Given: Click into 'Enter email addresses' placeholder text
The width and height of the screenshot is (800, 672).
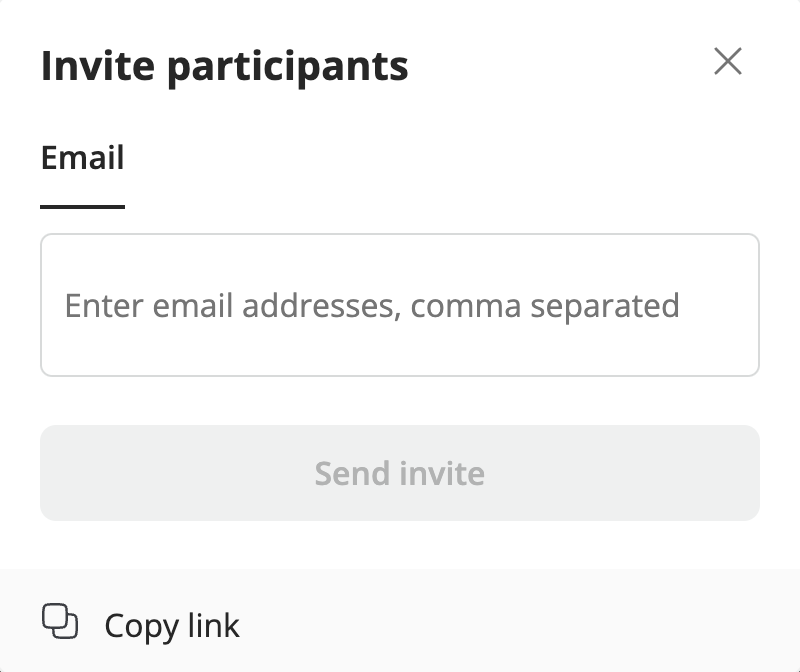Looking at the screenshot, I should pos(372,305).
